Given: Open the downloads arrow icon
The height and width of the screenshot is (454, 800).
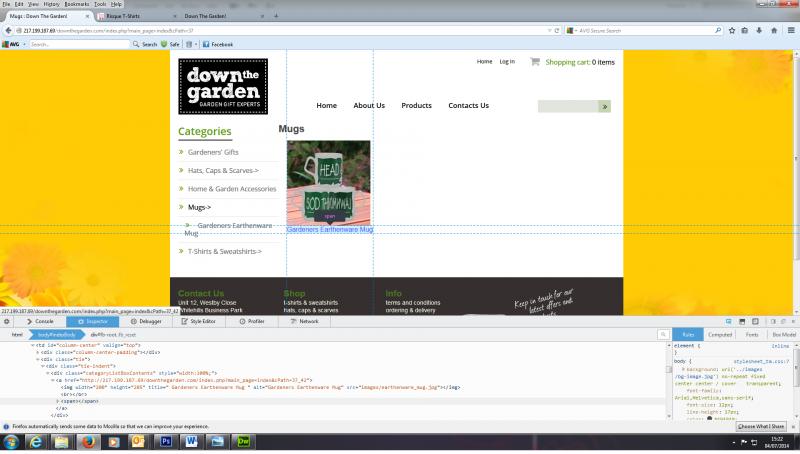Looking at the screenshot, I should (x=759, y=31).
